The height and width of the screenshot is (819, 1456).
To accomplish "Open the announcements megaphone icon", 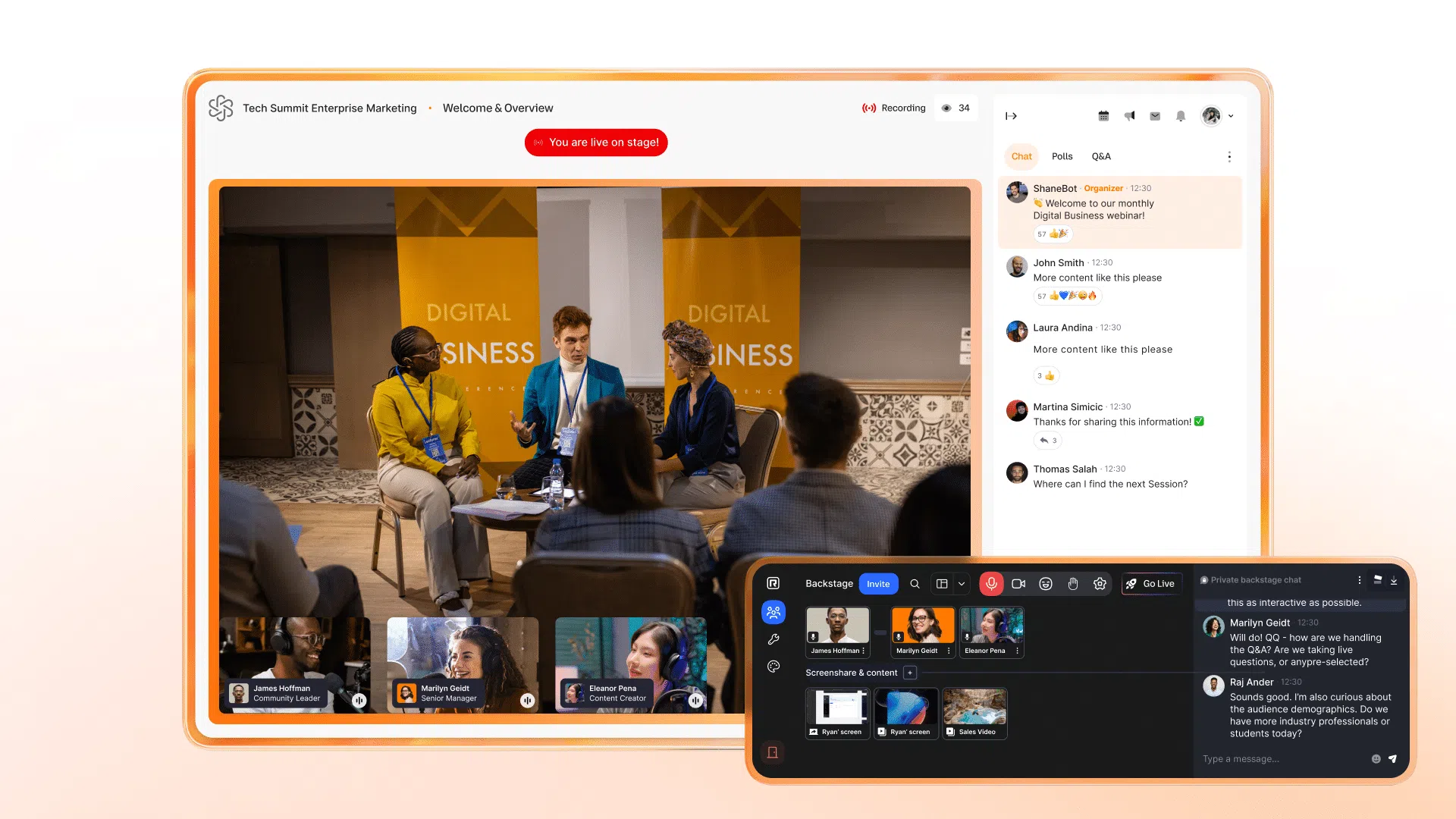I will (1129, 116).
